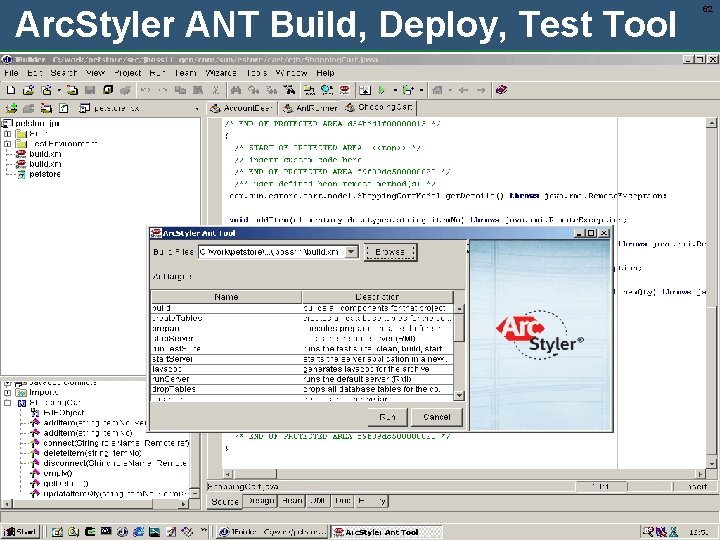Screen dimensions: 720x540
Task: Select the runServer target row
Action: pos(302,379)
